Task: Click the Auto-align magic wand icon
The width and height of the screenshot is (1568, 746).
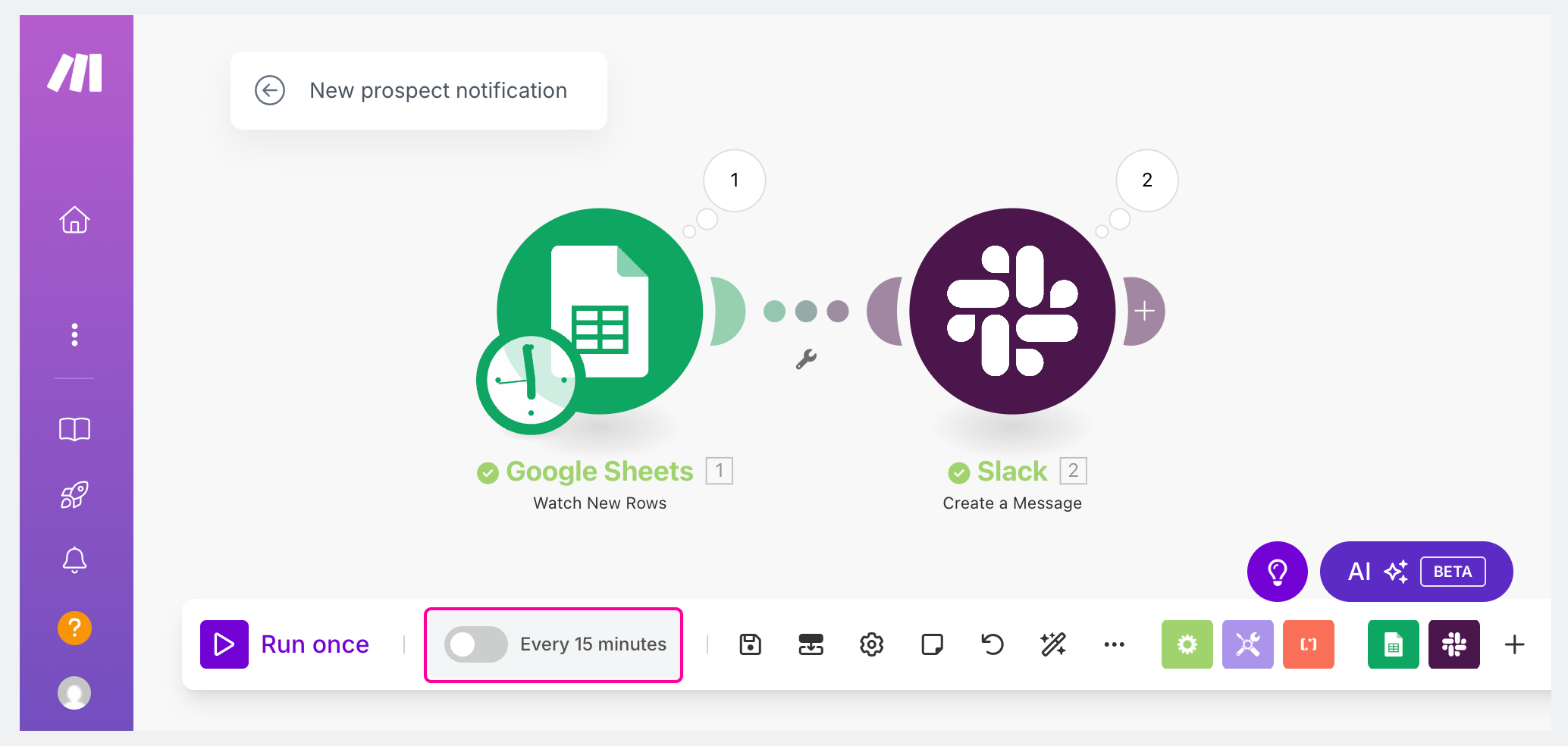Action: click(x=1053, y=644)
